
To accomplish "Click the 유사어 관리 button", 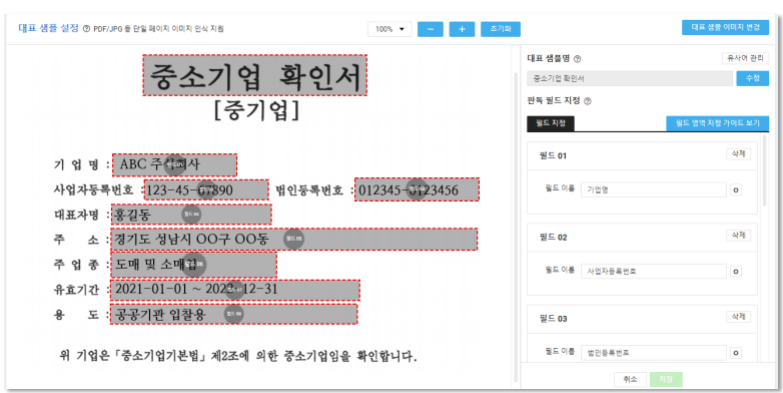I will [745, 58].
